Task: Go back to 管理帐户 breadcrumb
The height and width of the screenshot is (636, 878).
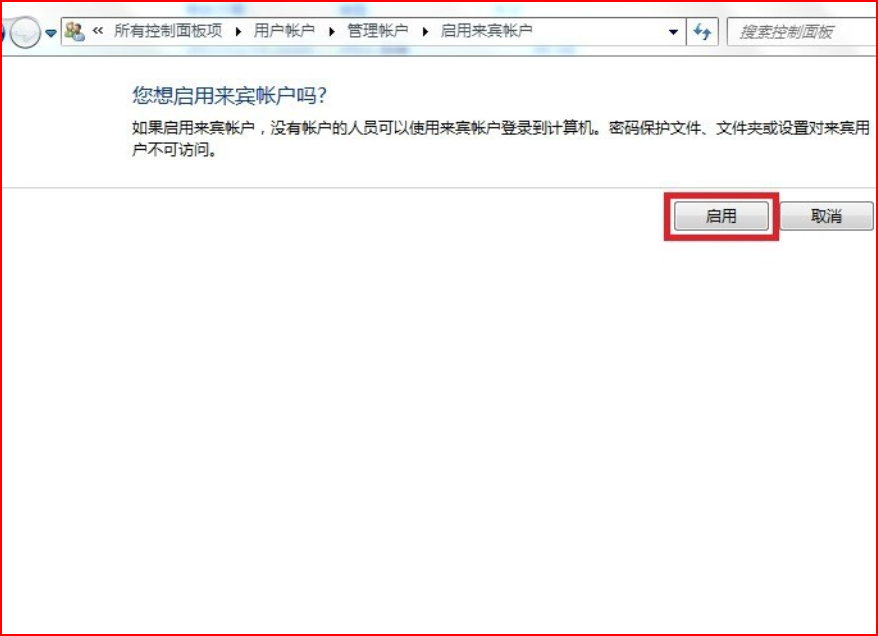Action: [377, 31]
